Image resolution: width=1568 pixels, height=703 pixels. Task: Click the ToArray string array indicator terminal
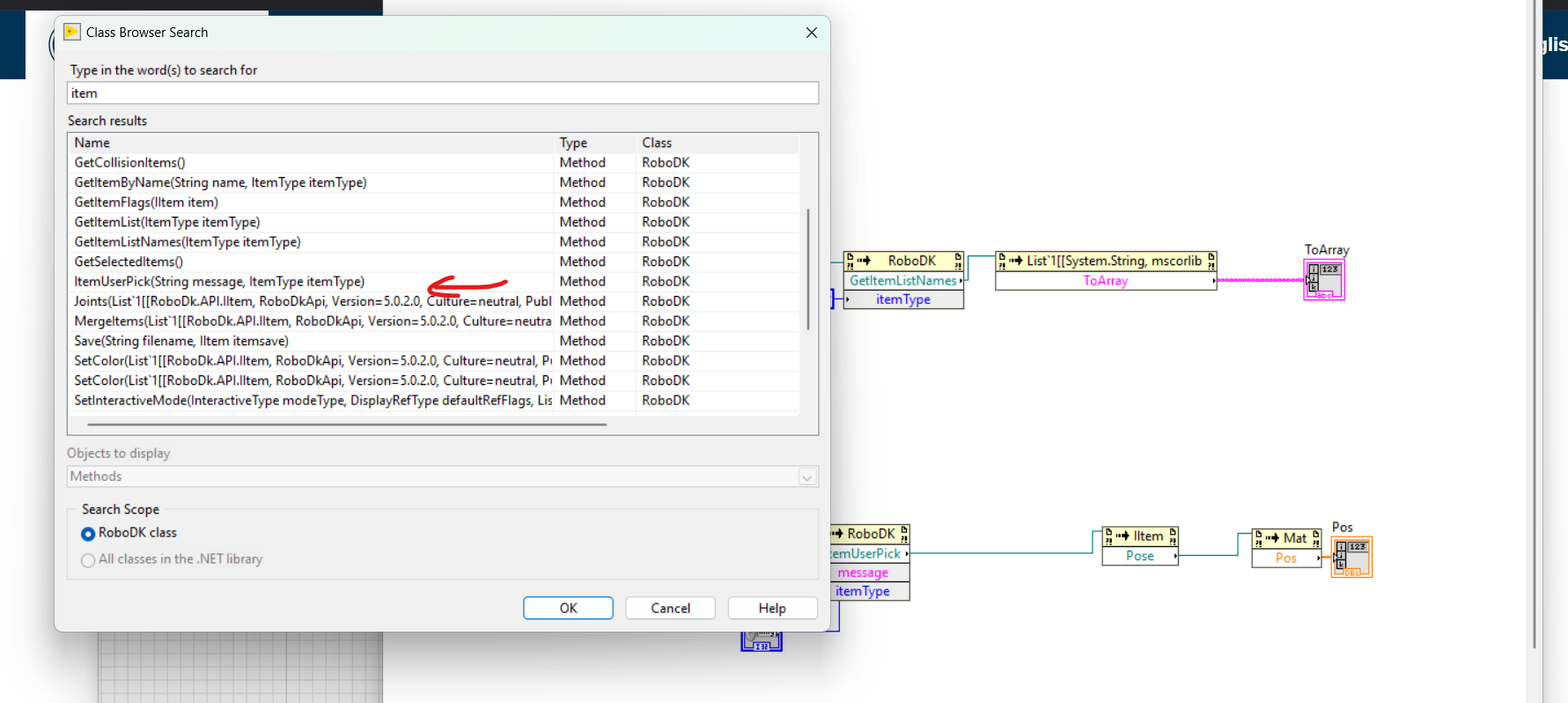tap(1324, 280)
